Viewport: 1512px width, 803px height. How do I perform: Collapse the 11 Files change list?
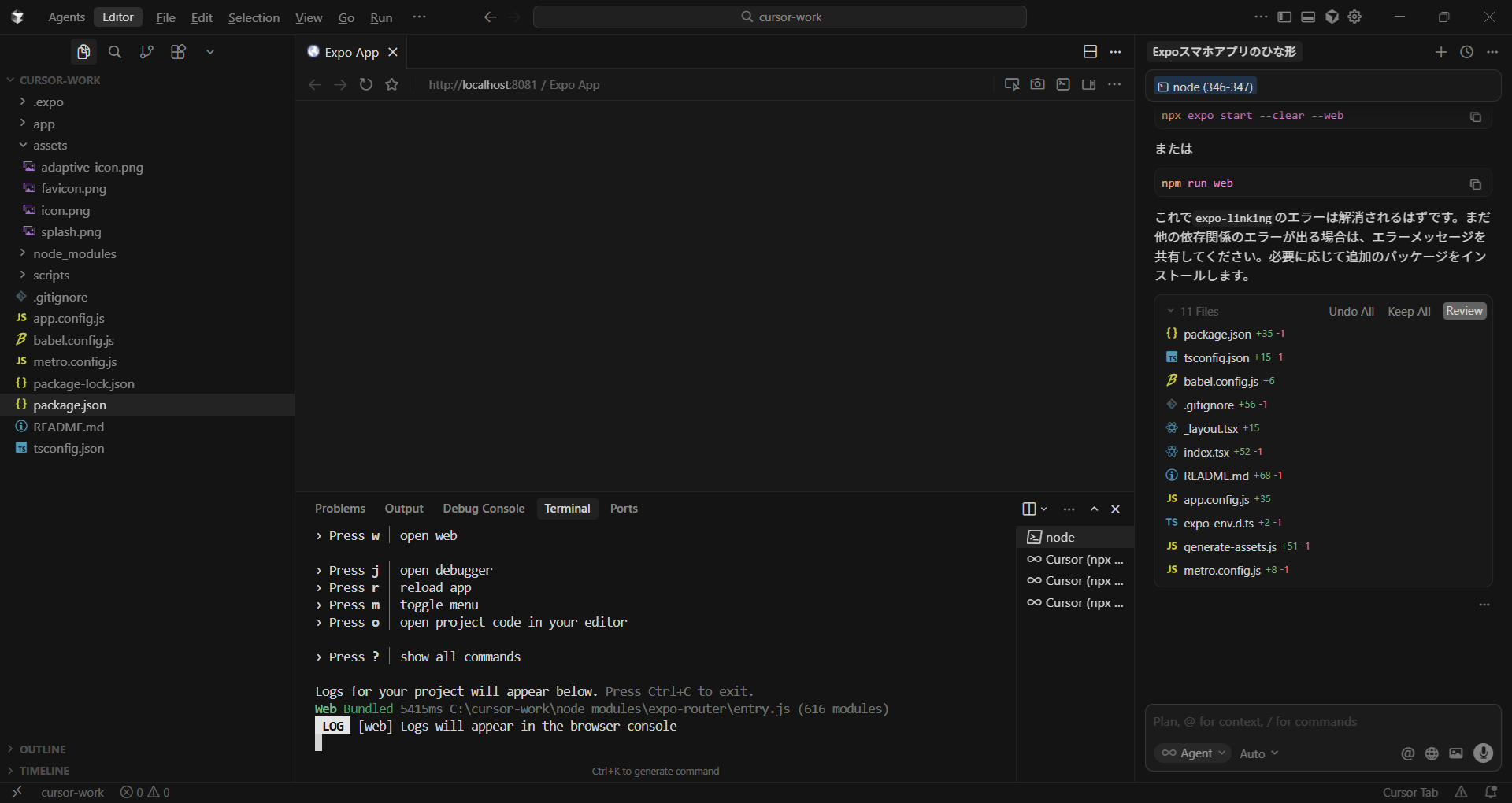[1171, 311]
